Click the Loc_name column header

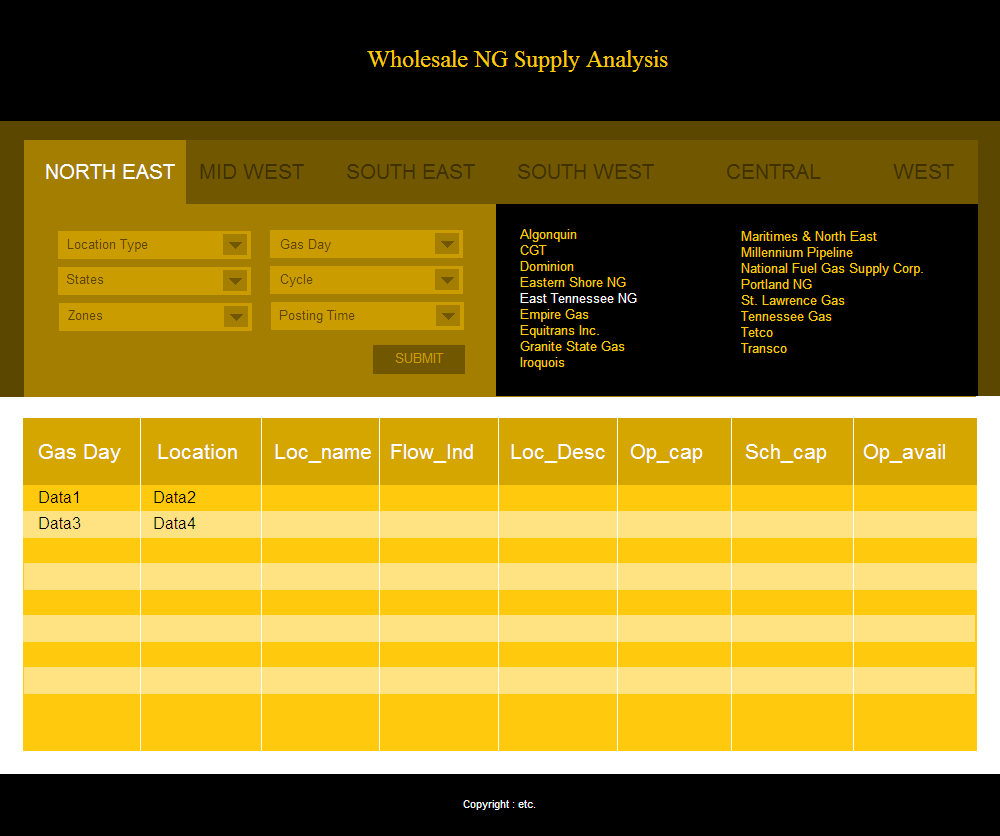(x=321, y=452)
